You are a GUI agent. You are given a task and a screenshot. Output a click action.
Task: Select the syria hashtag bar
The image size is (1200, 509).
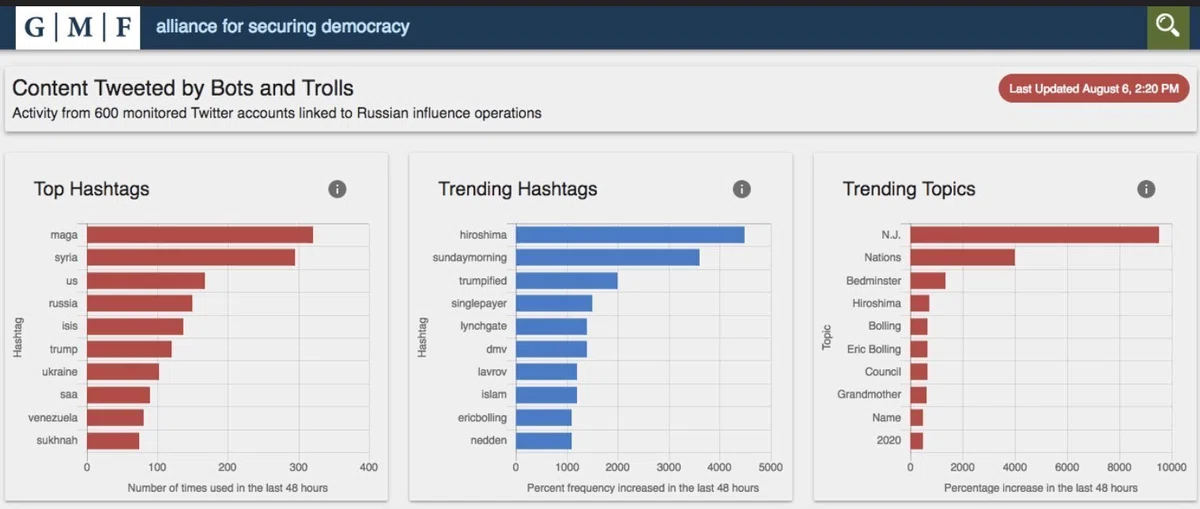(x=191, y=258)
